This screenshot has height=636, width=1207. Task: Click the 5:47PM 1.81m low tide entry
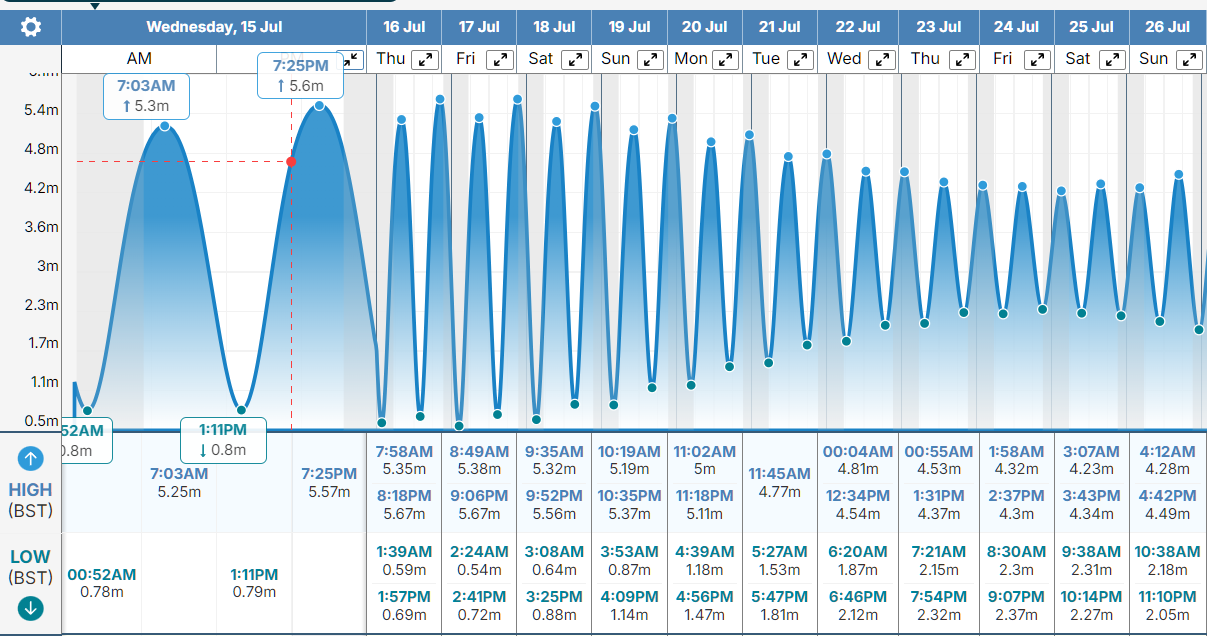coord(779,605)
